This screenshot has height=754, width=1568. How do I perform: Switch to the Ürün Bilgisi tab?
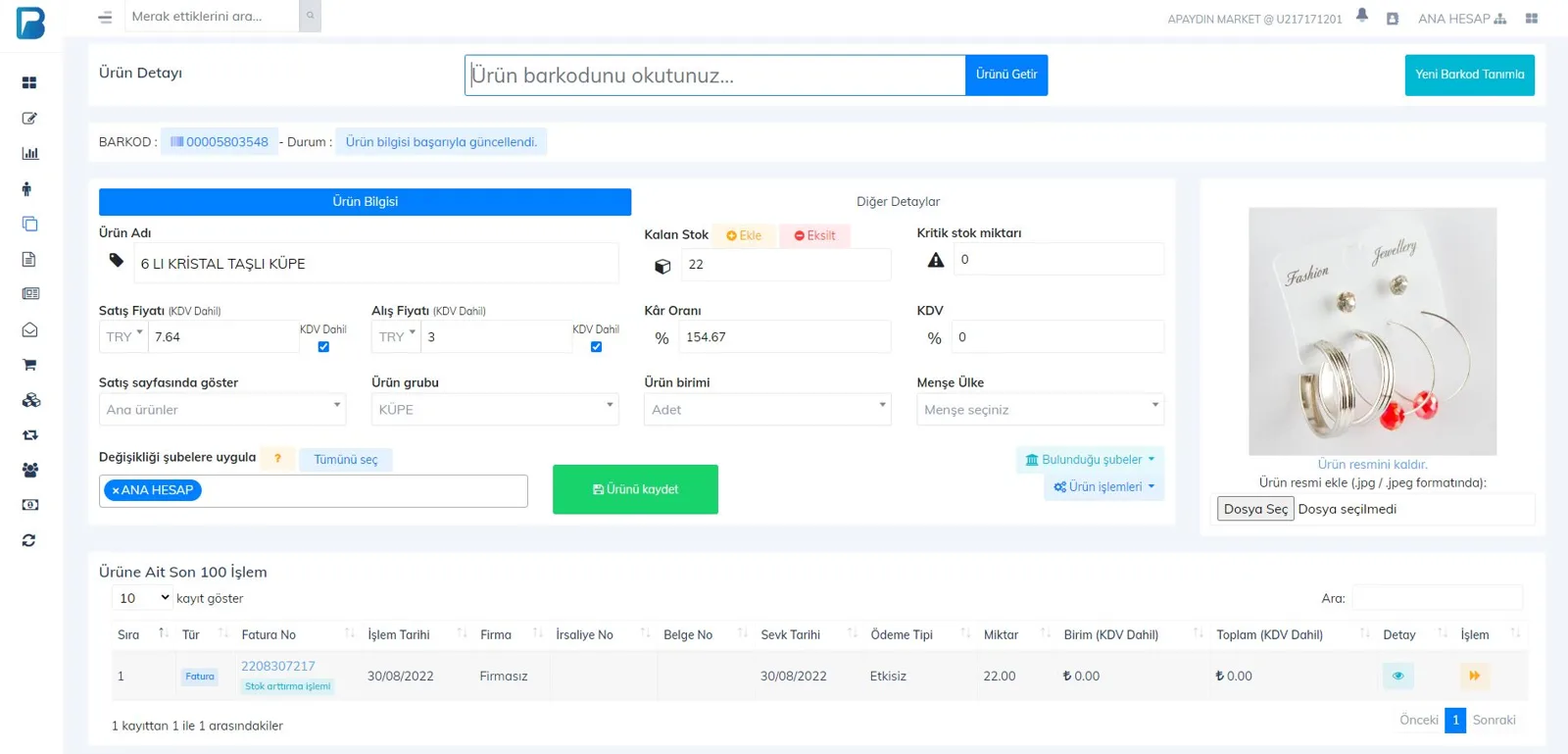pyautogui.click(x=365, y=202)
